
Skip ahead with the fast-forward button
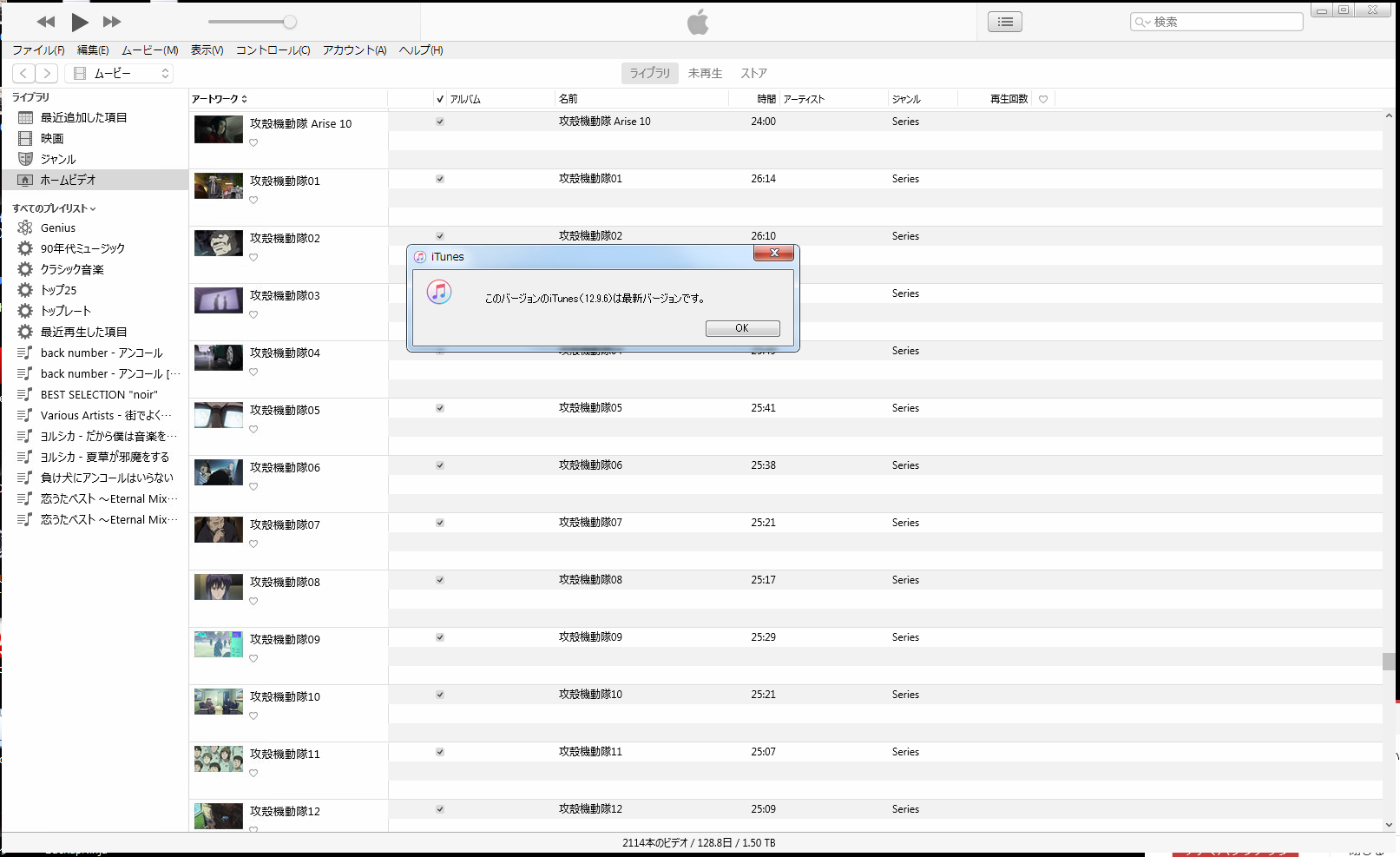coord(112,22)
